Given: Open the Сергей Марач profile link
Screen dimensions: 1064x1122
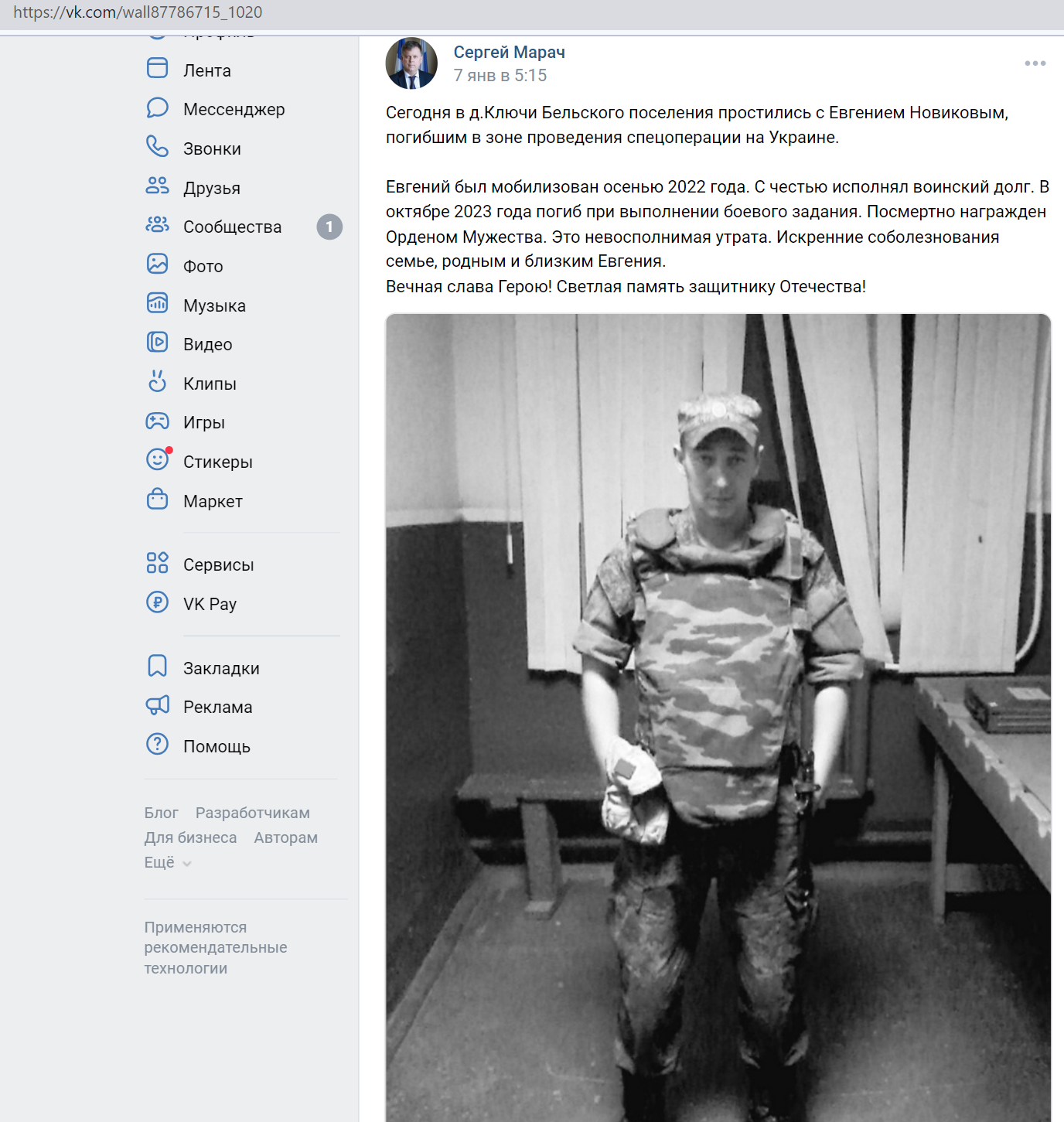Looking at the screenshot, I should pos(509,52).
